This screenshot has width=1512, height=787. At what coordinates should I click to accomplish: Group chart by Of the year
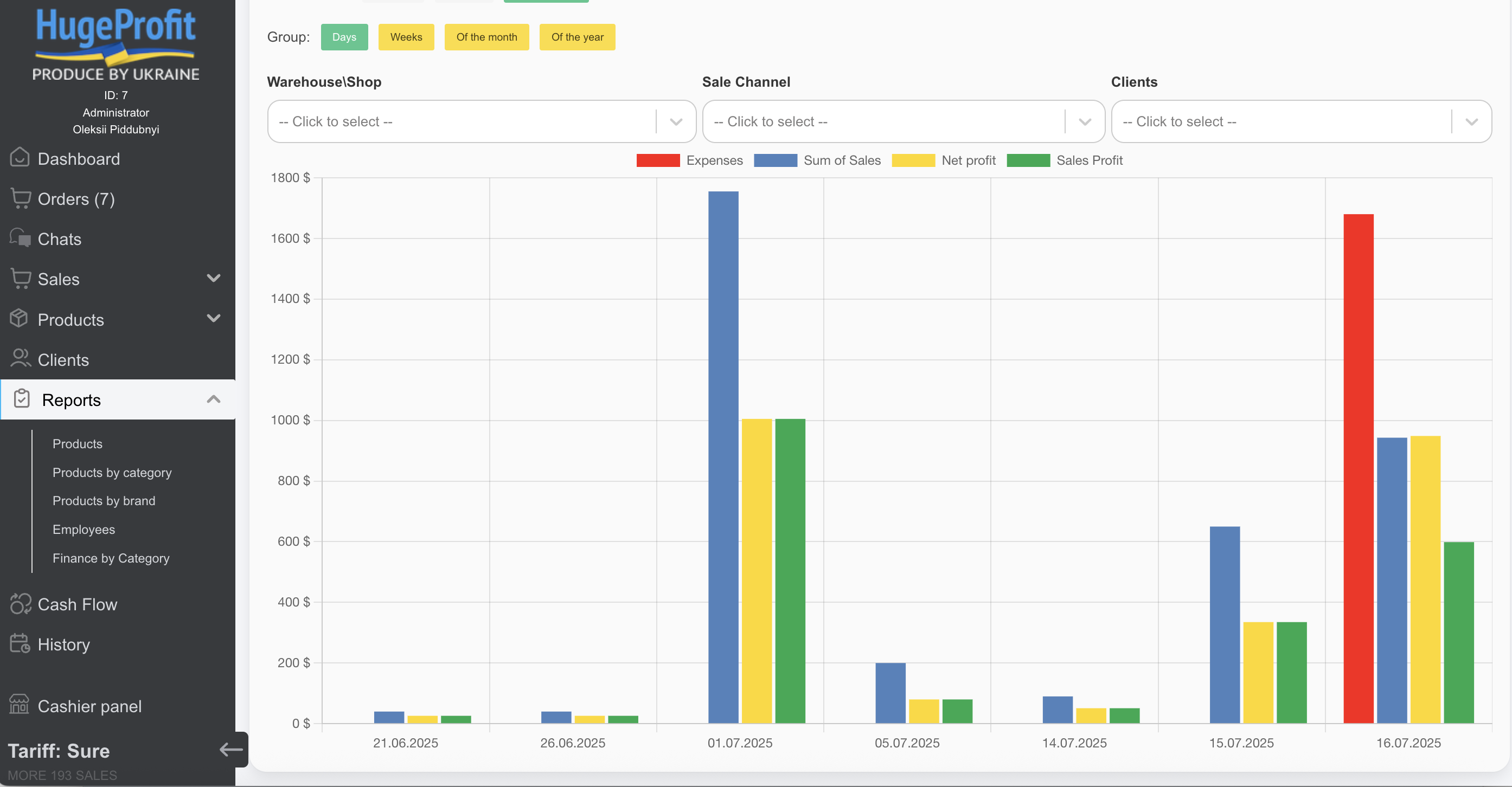577,37
